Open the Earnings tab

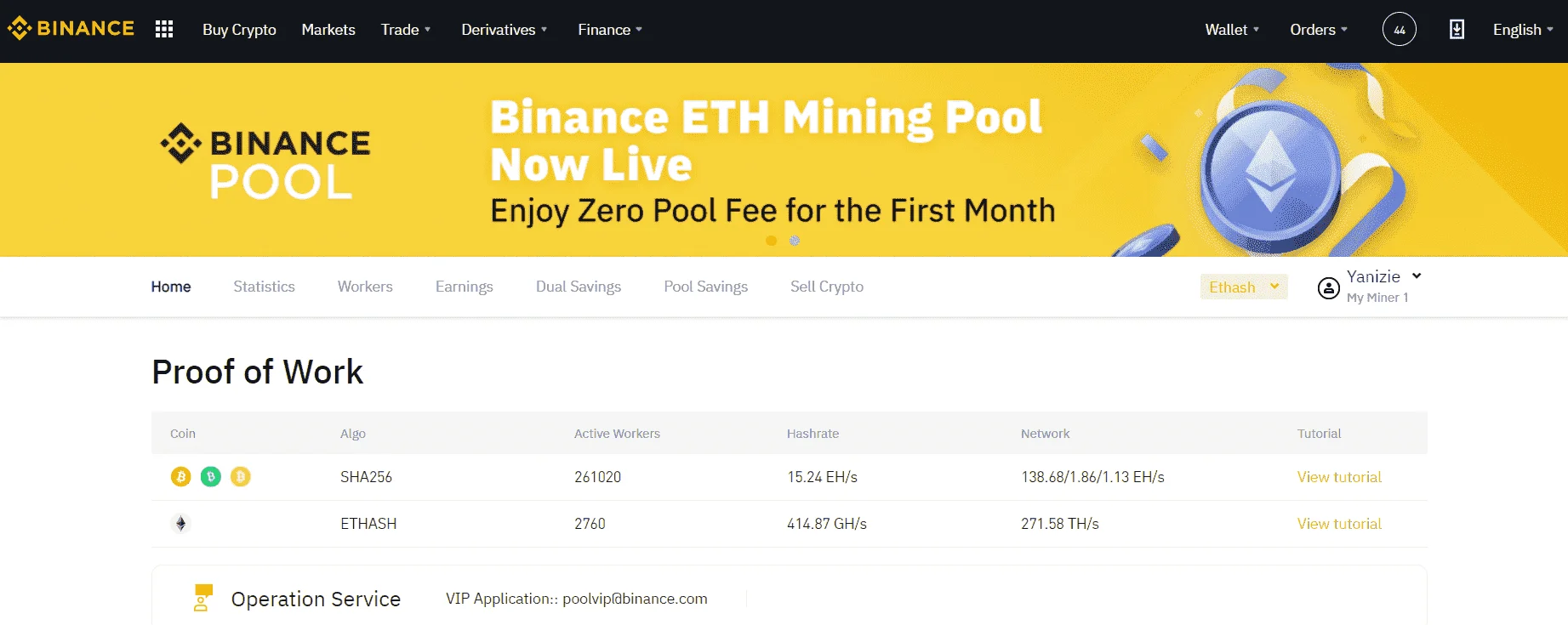[465, 287]
